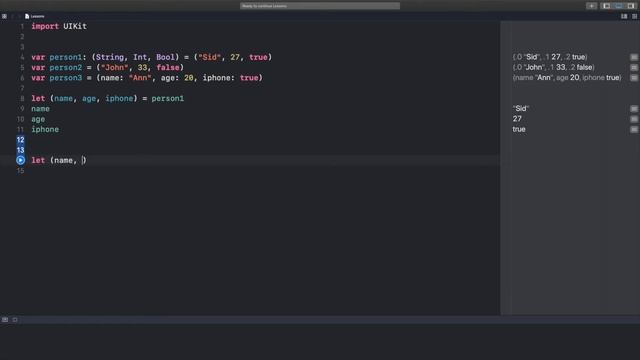
Task: Click line number 12 in gutter
Action: (x=20, y=140)
